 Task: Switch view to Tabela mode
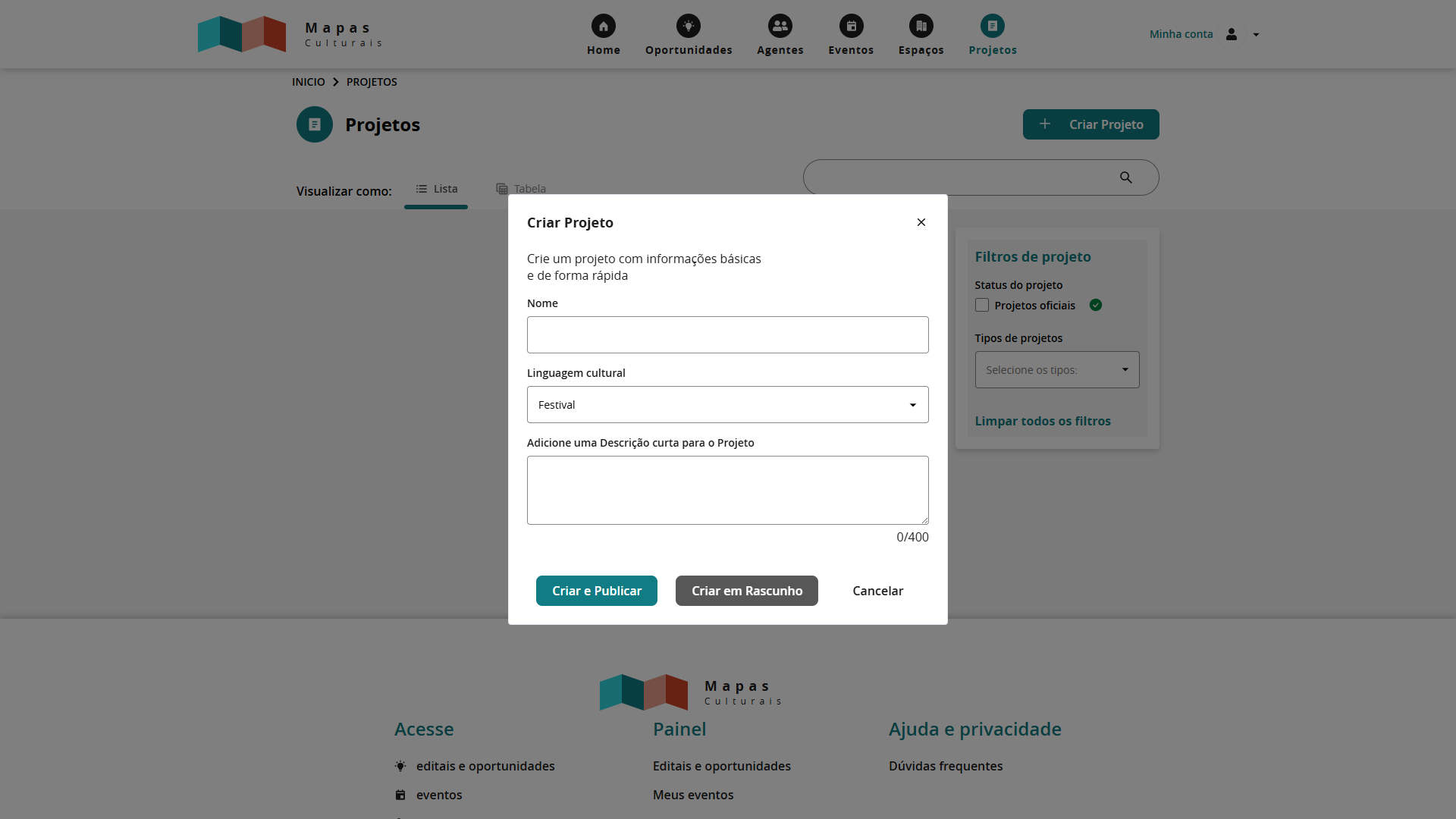point(521,189)
